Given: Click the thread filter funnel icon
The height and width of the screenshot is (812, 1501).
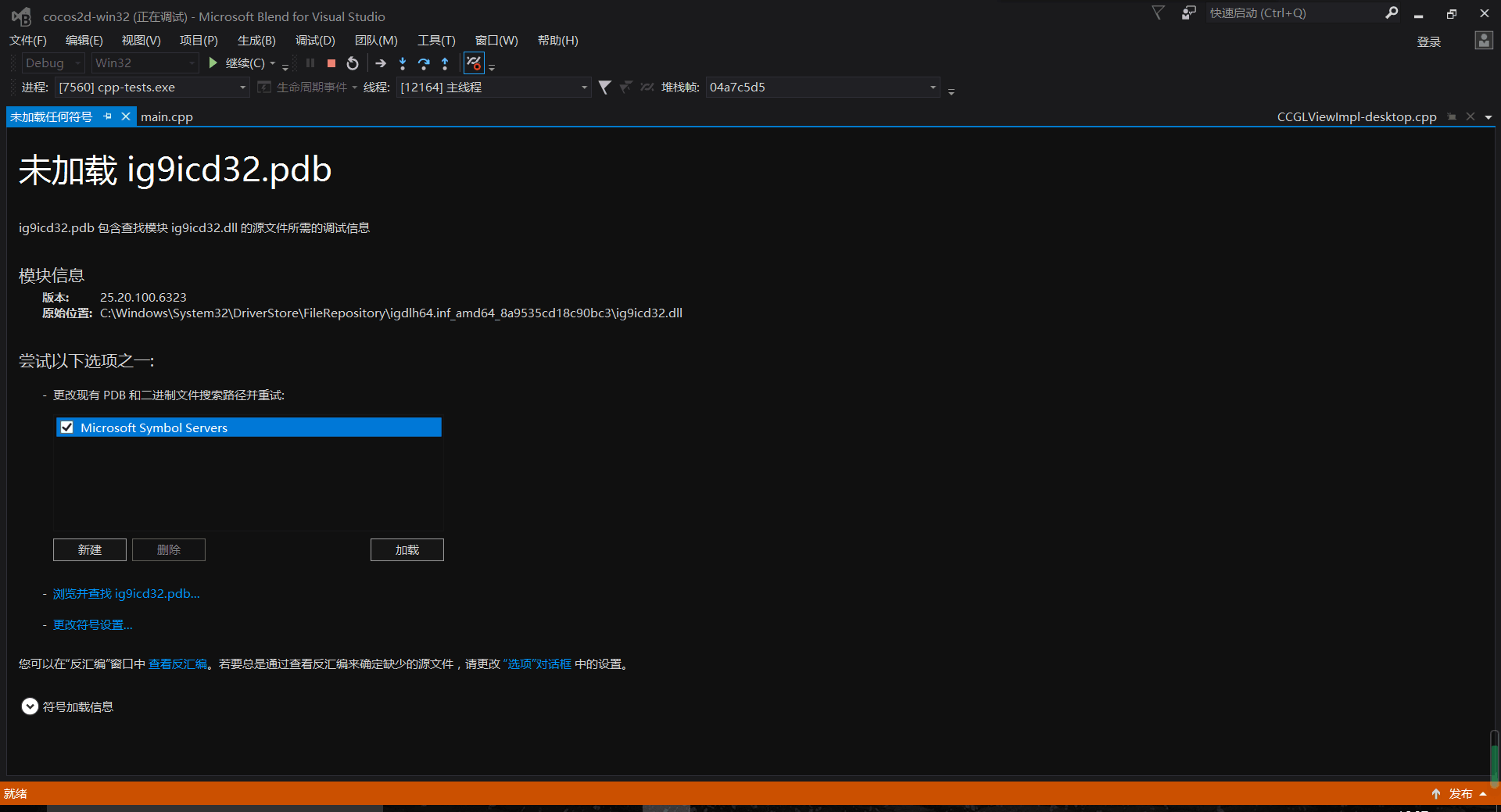Looking at the screenshot, I should tap(604, 87).
